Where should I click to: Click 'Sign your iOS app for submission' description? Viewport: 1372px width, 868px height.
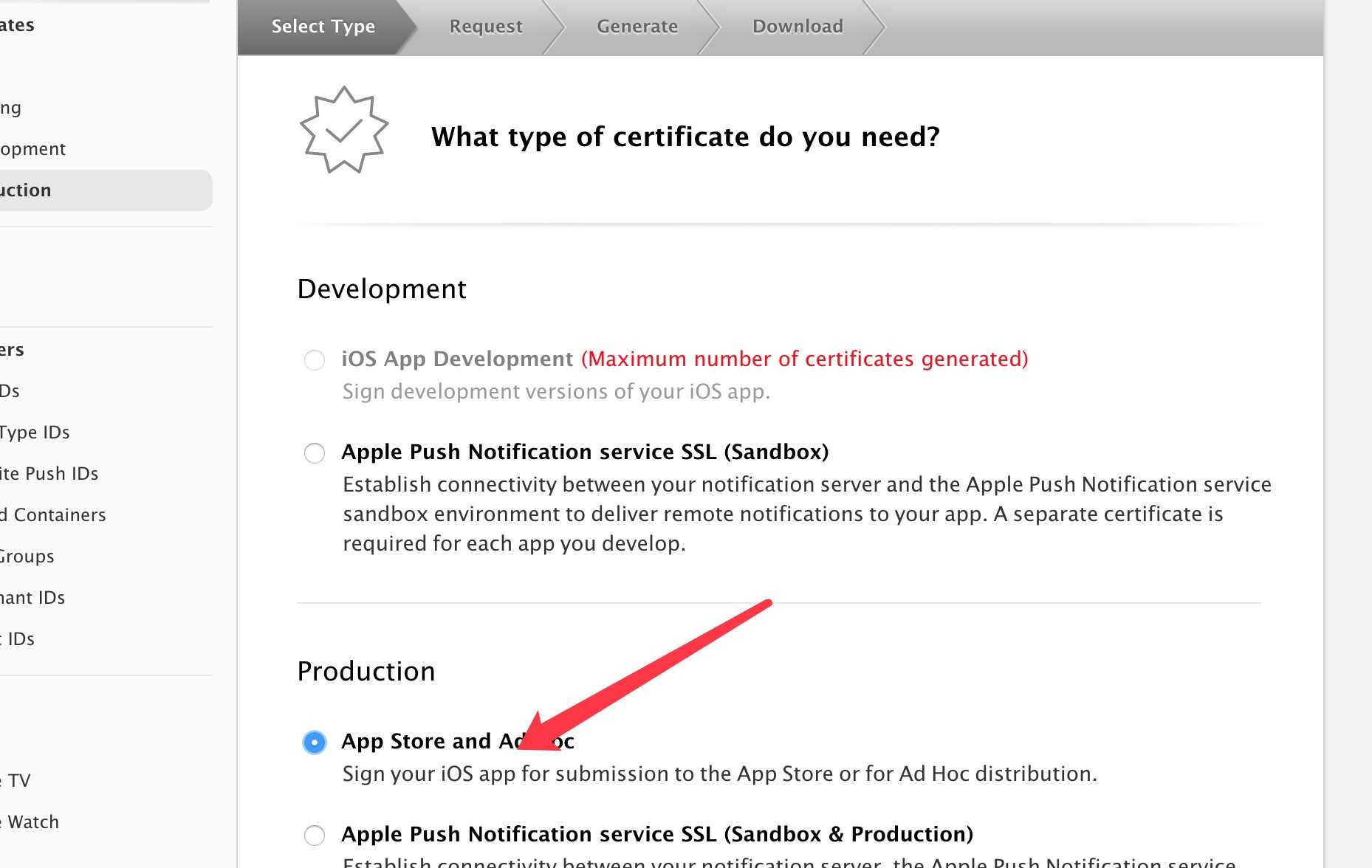[x=720, y=774]
